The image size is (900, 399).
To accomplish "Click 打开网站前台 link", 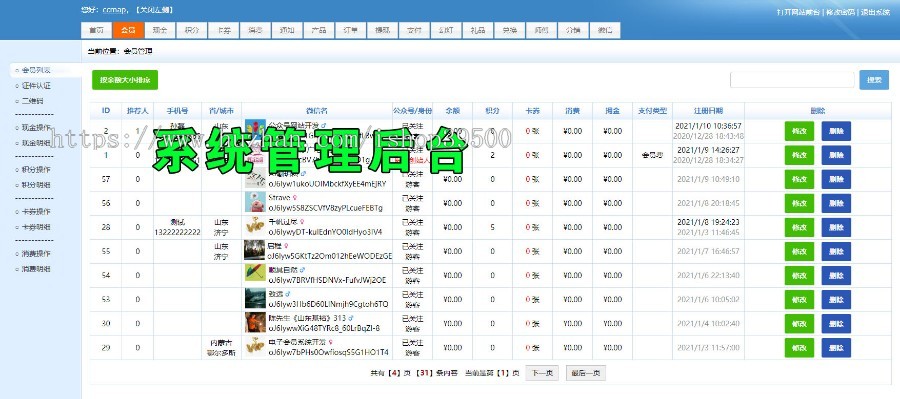I will [798, 12].
